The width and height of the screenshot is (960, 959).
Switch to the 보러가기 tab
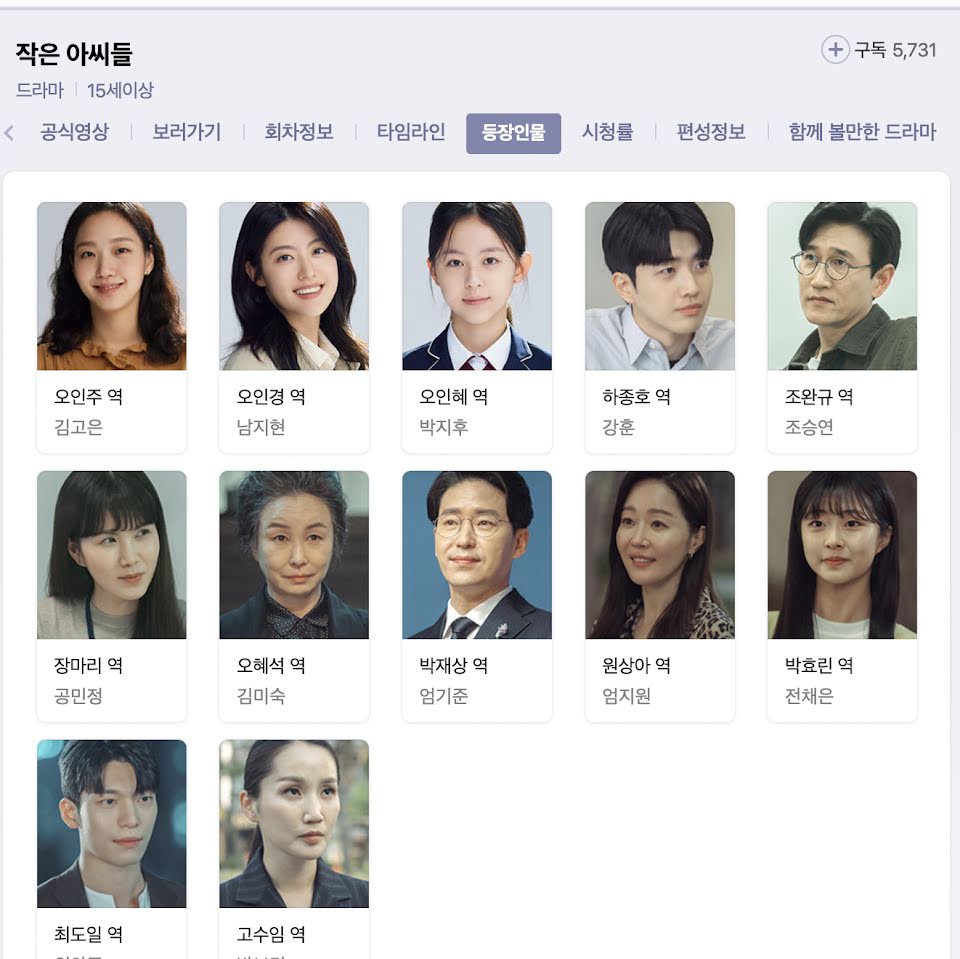click(x=186, y=132)
